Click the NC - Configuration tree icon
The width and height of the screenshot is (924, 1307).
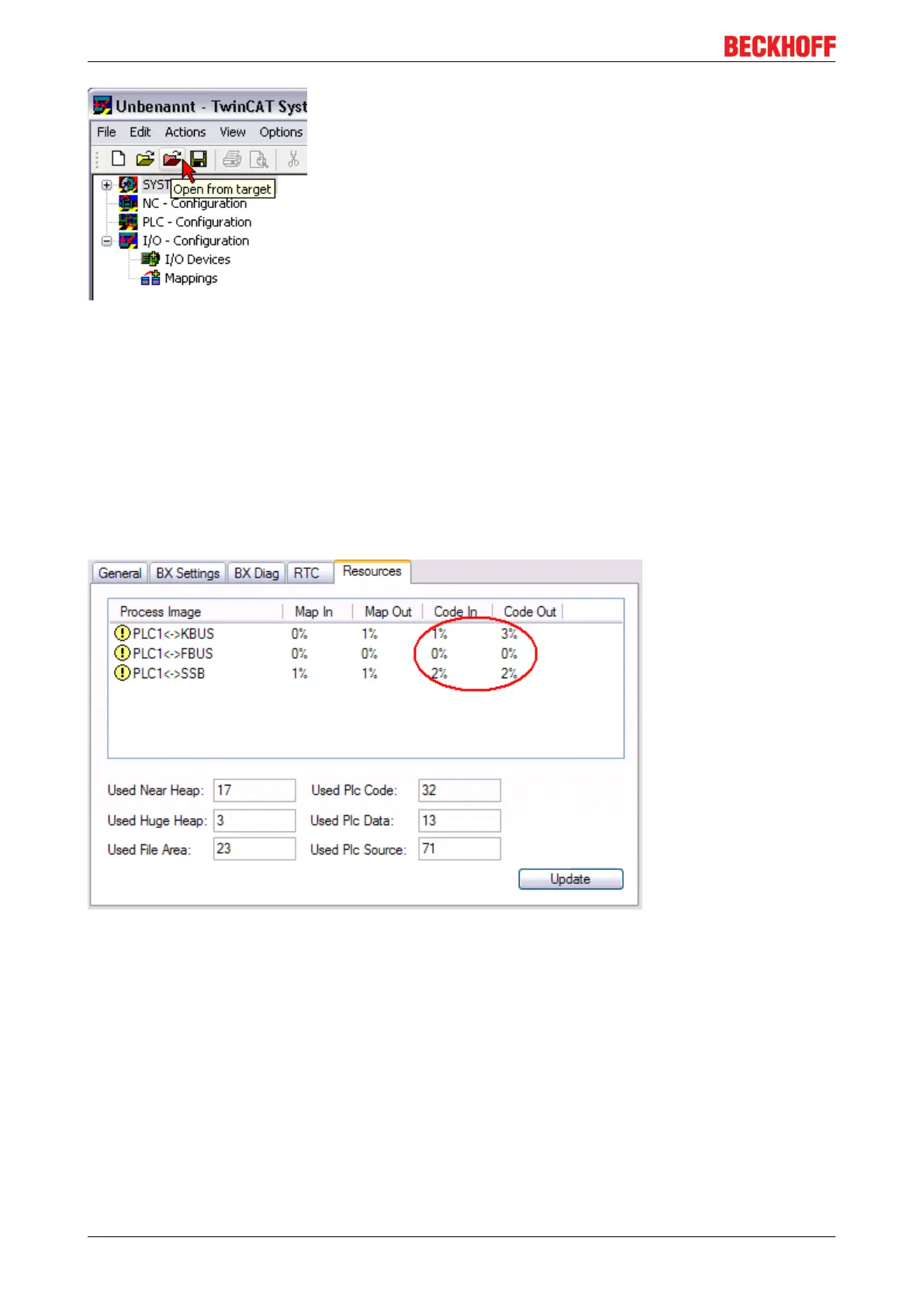click(128, 203)
